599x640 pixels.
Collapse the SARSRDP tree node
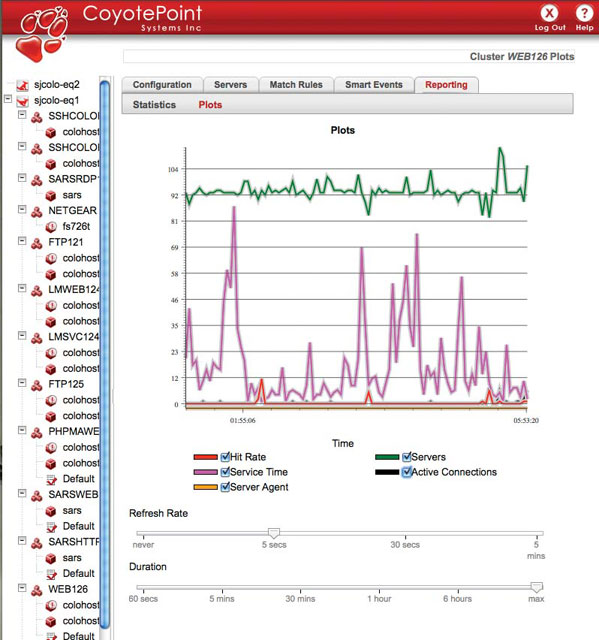pos(22,178)
